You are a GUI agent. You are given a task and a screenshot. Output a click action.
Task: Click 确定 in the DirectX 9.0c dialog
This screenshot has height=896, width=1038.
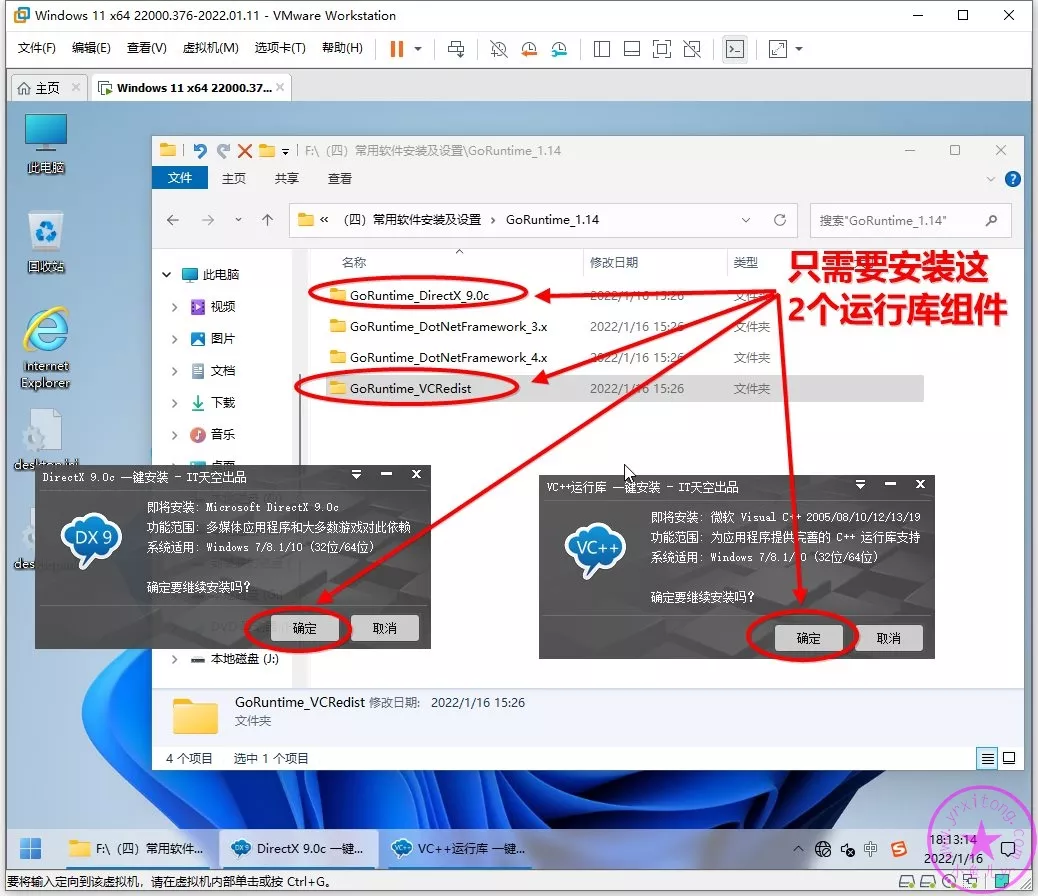click(x=304, y=628)
